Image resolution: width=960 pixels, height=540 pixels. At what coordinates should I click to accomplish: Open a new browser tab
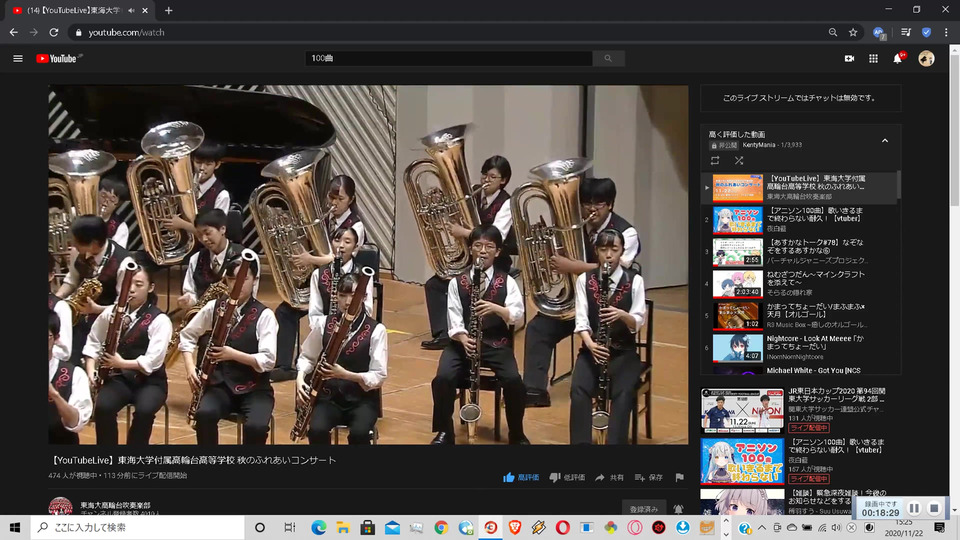168,10
